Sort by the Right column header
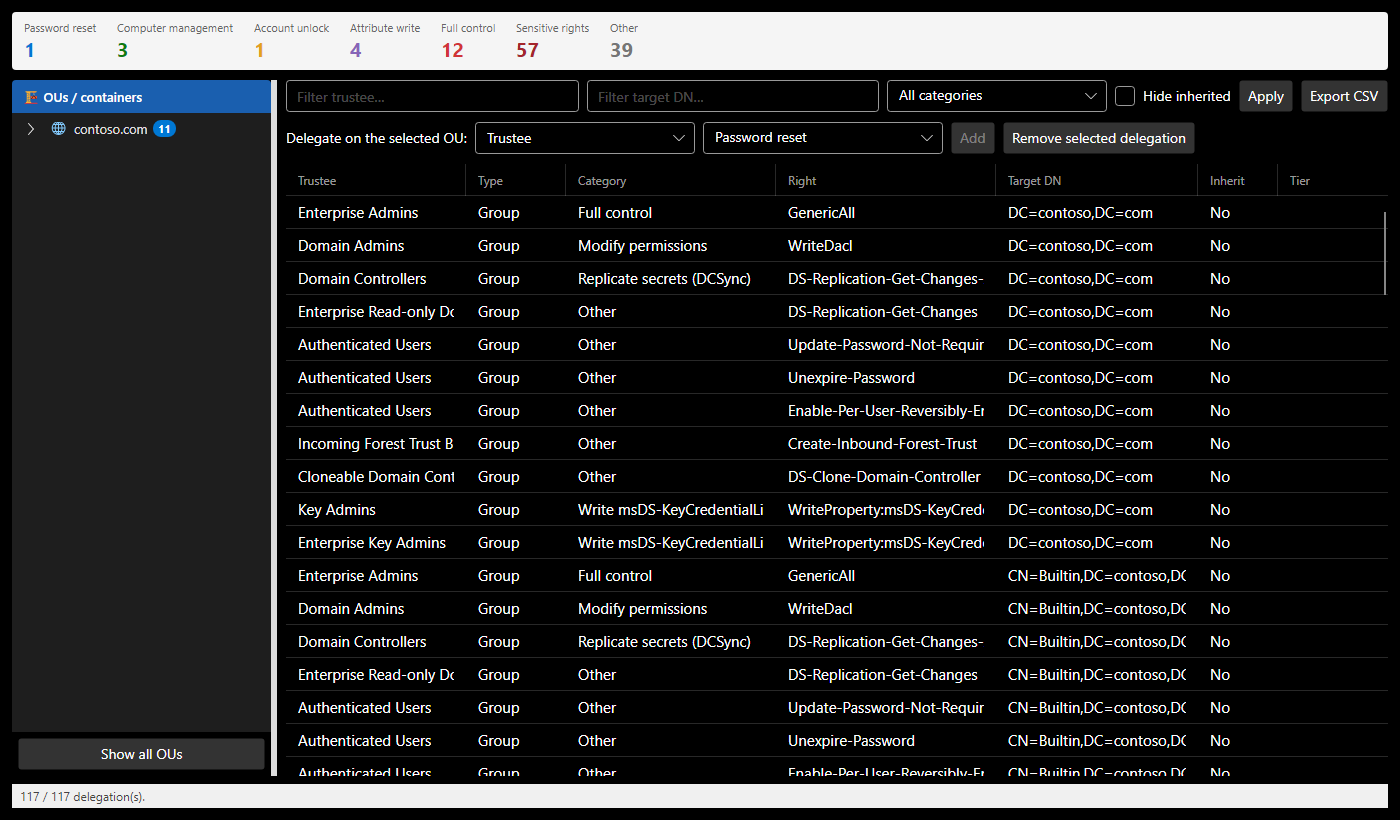 tap(886, 181)
